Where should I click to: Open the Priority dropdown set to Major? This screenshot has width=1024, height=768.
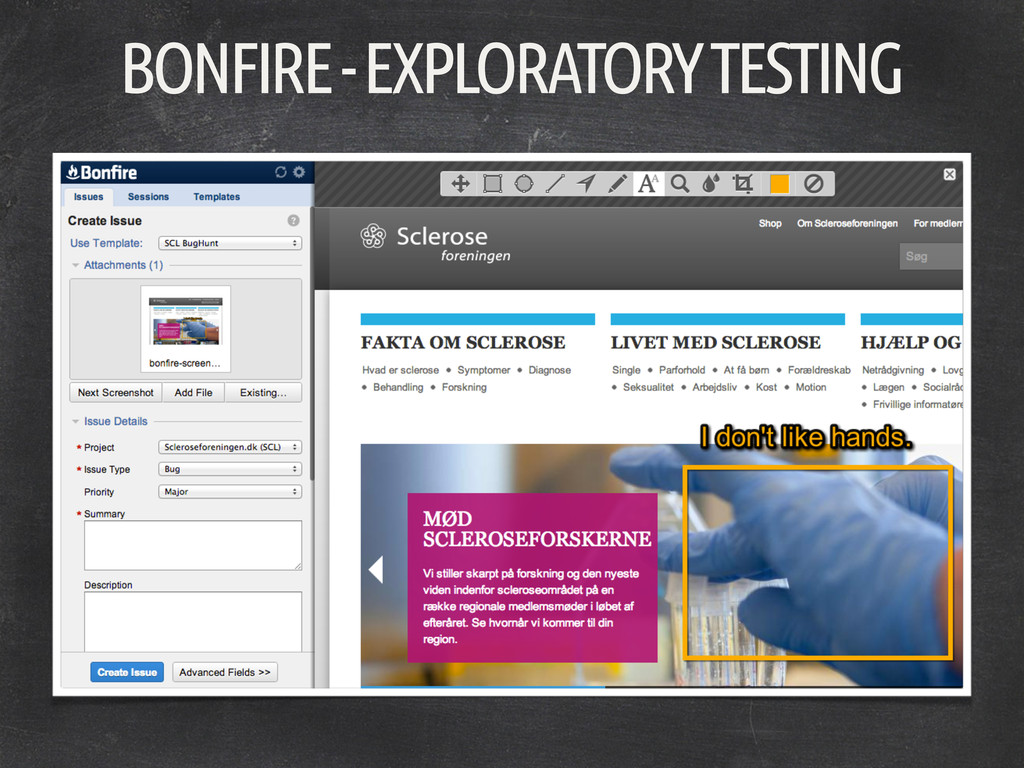230,492
